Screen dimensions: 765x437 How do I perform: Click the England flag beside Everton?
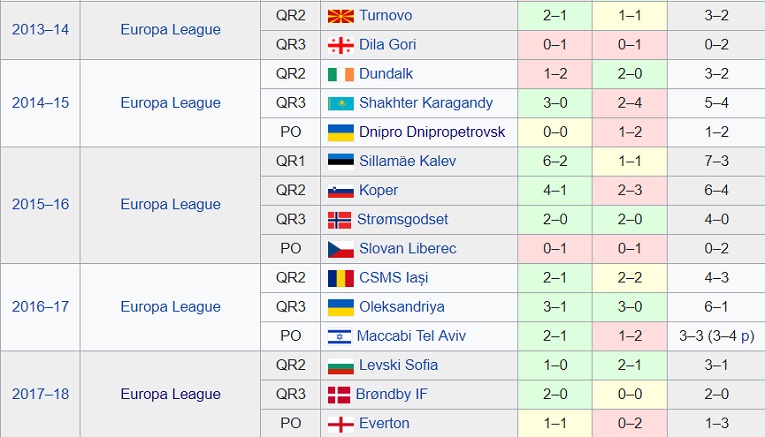click(x=341, y=424)
